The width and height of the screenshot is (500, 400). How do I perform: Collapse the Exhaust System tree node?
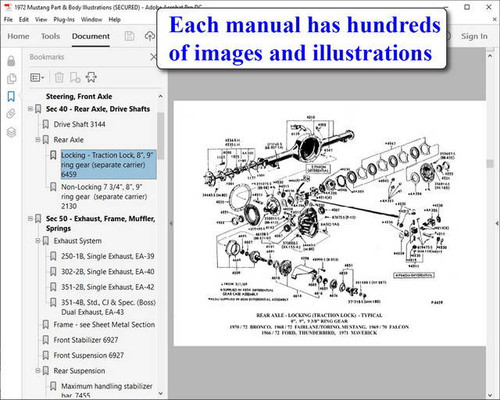(38, 241)
